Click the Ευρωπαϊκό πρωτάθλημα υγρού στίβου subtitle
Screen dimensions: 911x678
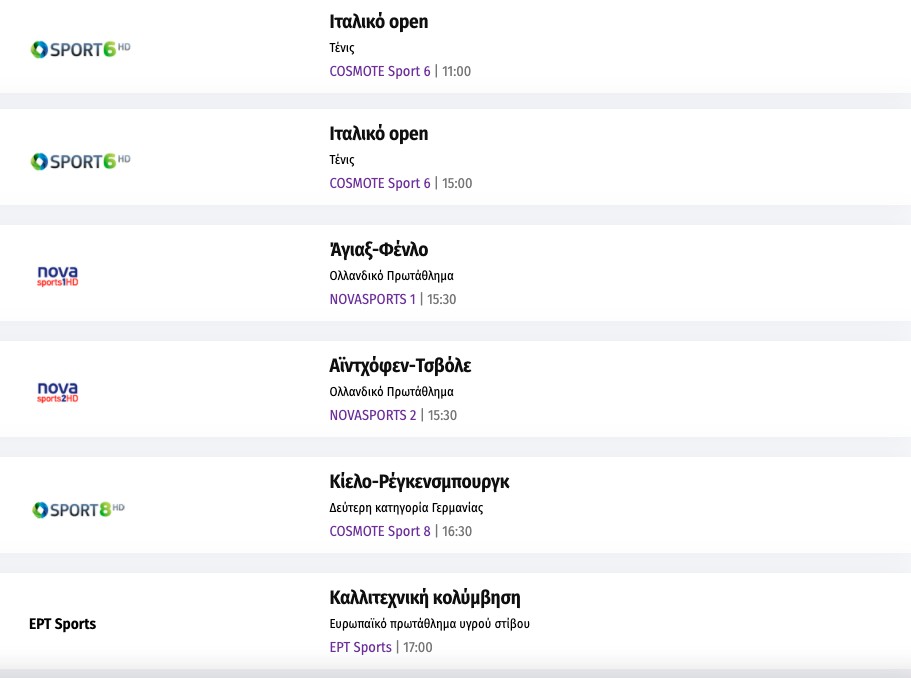[x=429, y=623]
